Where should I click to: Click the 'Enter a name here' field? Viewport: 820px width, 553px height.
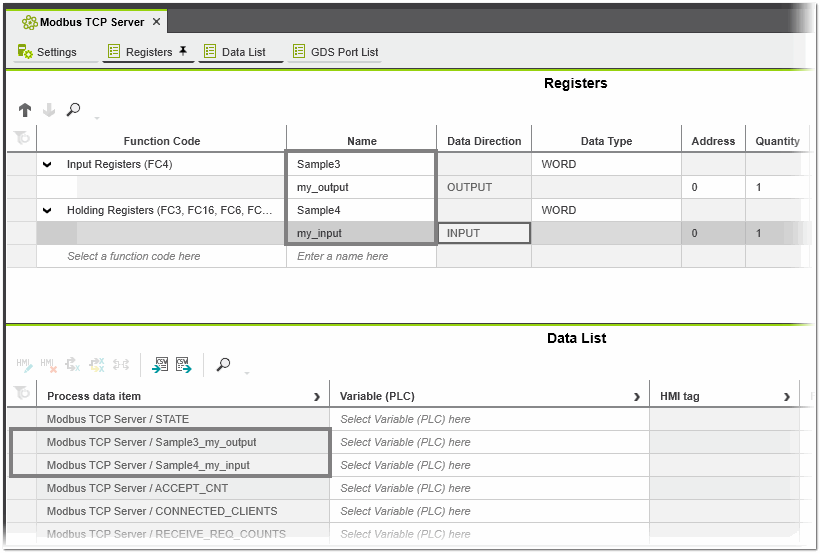pos(343,256)
